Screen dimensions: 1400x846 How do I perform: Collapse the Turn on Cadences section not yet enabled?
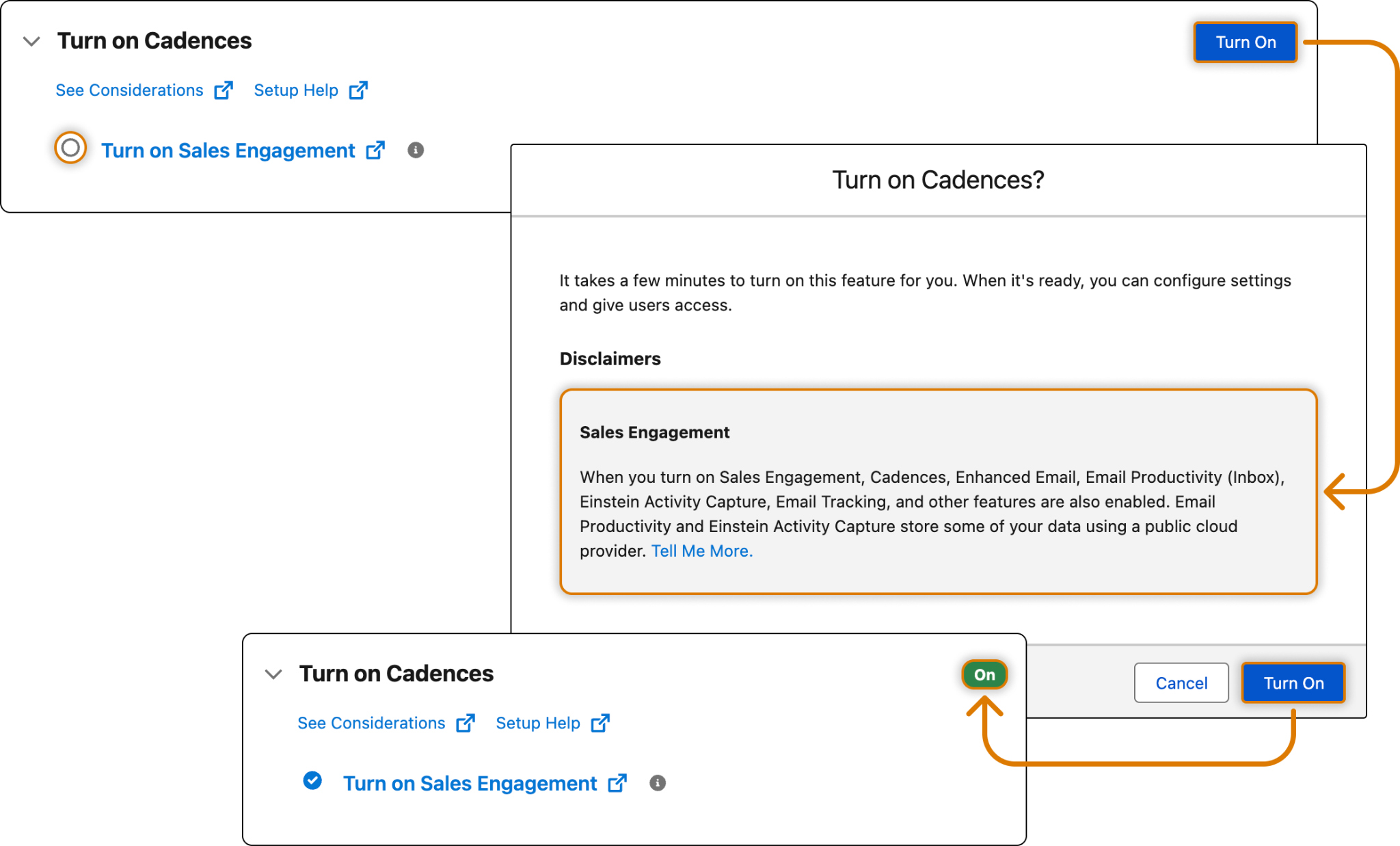pyautogui.click(x=31, y=41)
